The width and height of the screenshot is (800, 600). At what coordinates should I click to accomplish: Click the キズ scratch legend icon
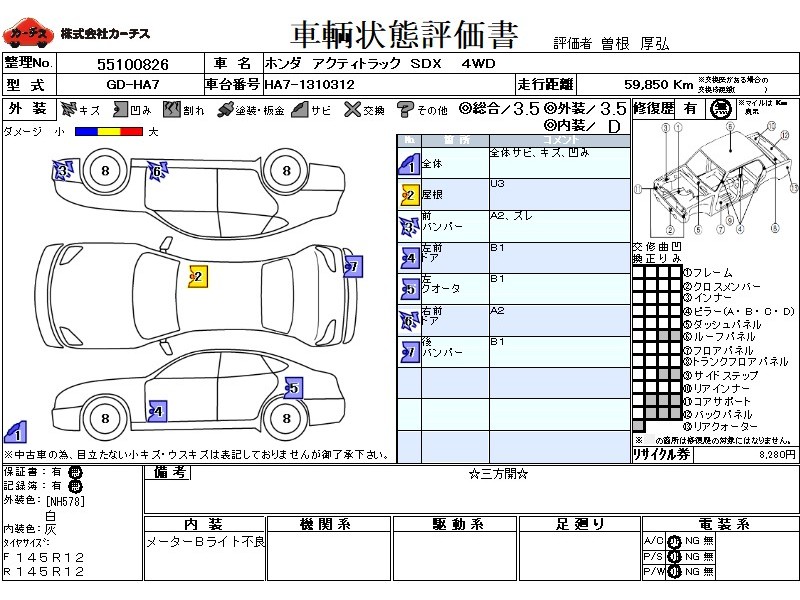coord(68,110)
